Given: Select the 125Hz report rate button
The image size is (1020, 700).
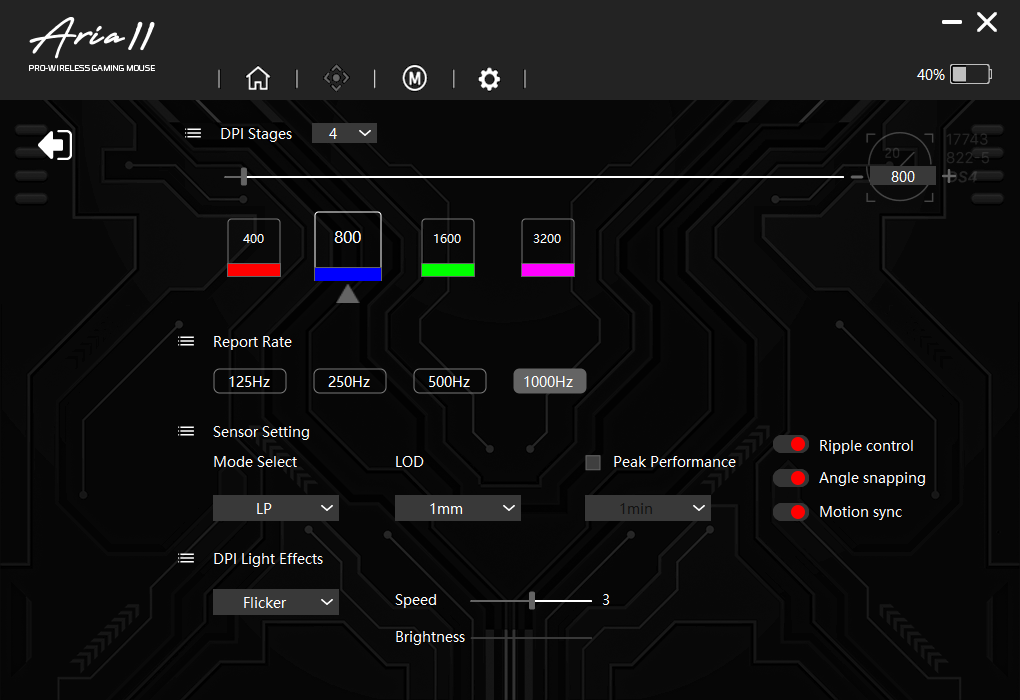Looking at the screenshot, I should [x=249, y=381].
